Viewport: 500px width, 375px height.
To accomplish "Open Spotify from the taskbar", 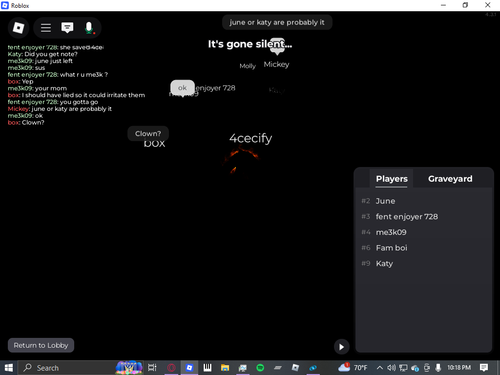I will tap(260, 368).
